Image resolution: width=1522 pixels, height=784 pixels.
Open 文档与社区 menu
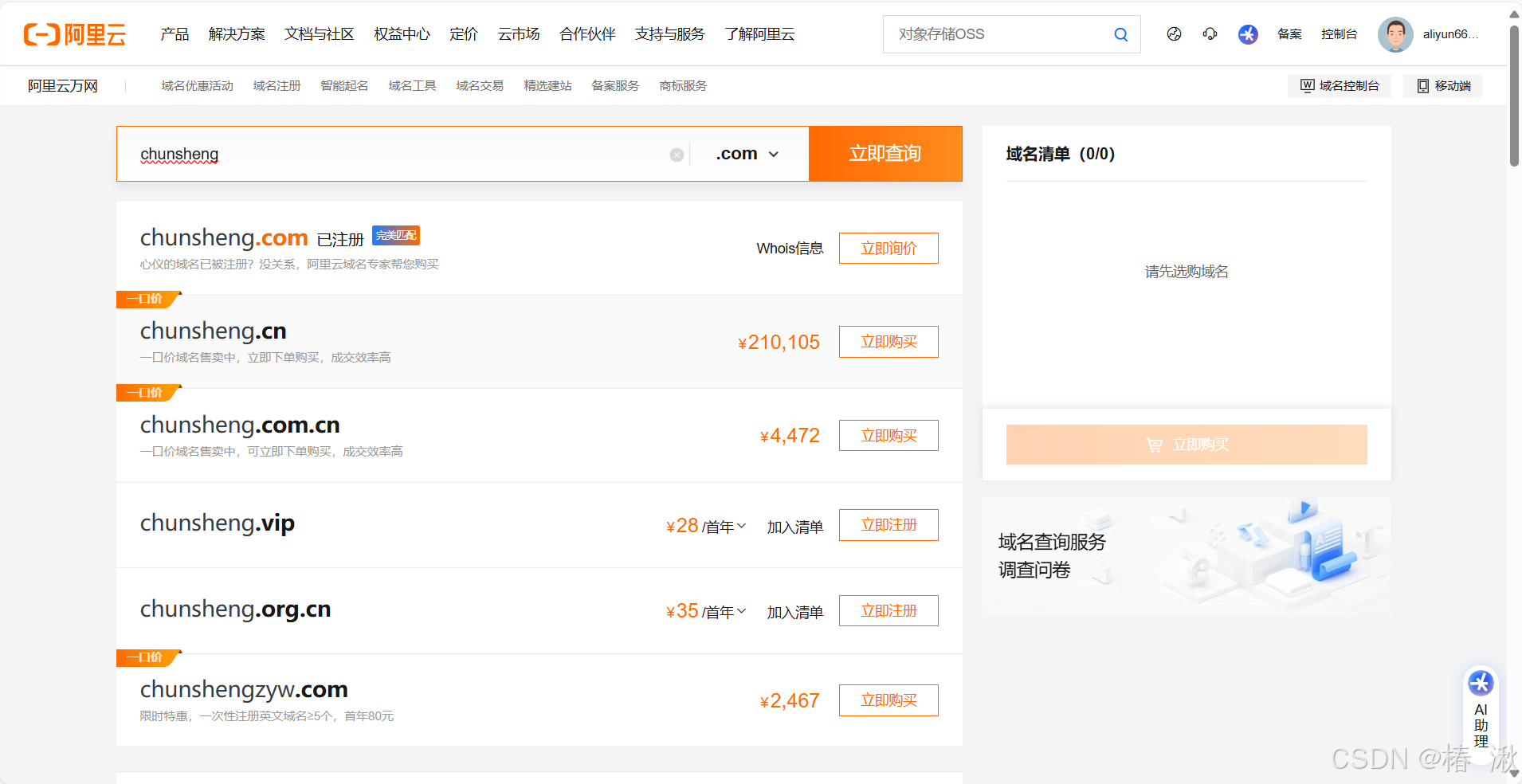click(320, 34)
